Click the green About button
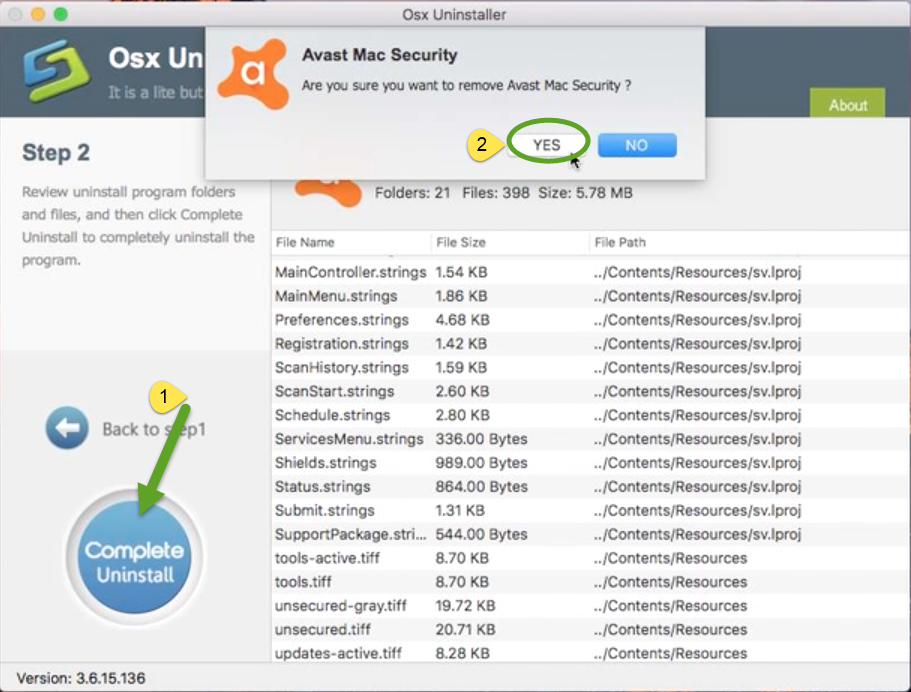911x692 pixels. (848, 104)
